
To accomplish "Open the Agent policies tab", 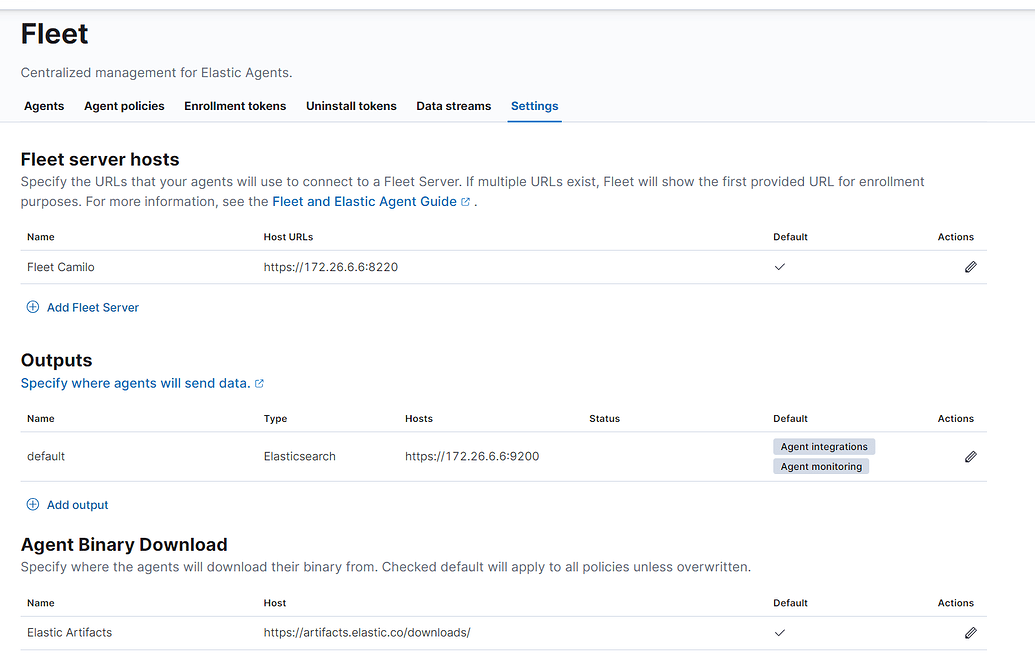I will point(124,106).
